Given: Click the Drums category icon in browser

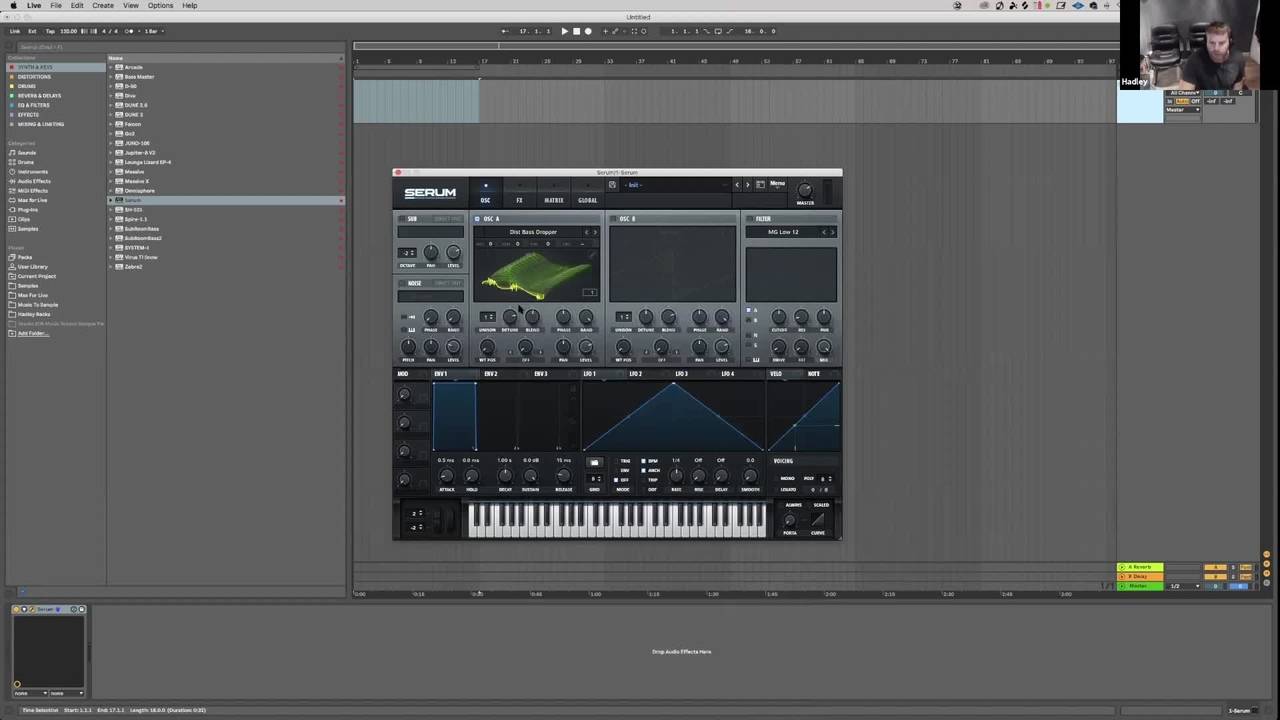Looking at the screenshot, I should 12,162.
